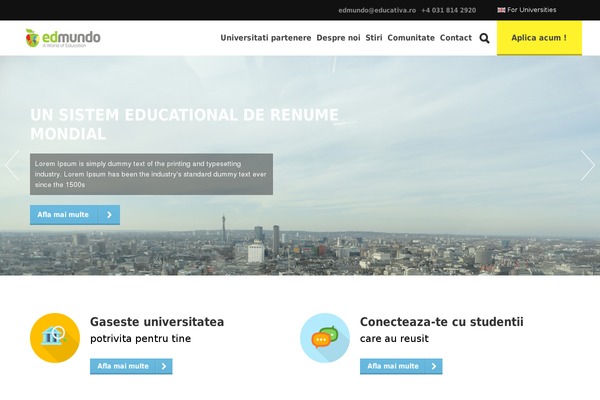The height and width of the screenshot is (400, 600).
Task: Click the UK flag icon
Action: tap(501, 10)
